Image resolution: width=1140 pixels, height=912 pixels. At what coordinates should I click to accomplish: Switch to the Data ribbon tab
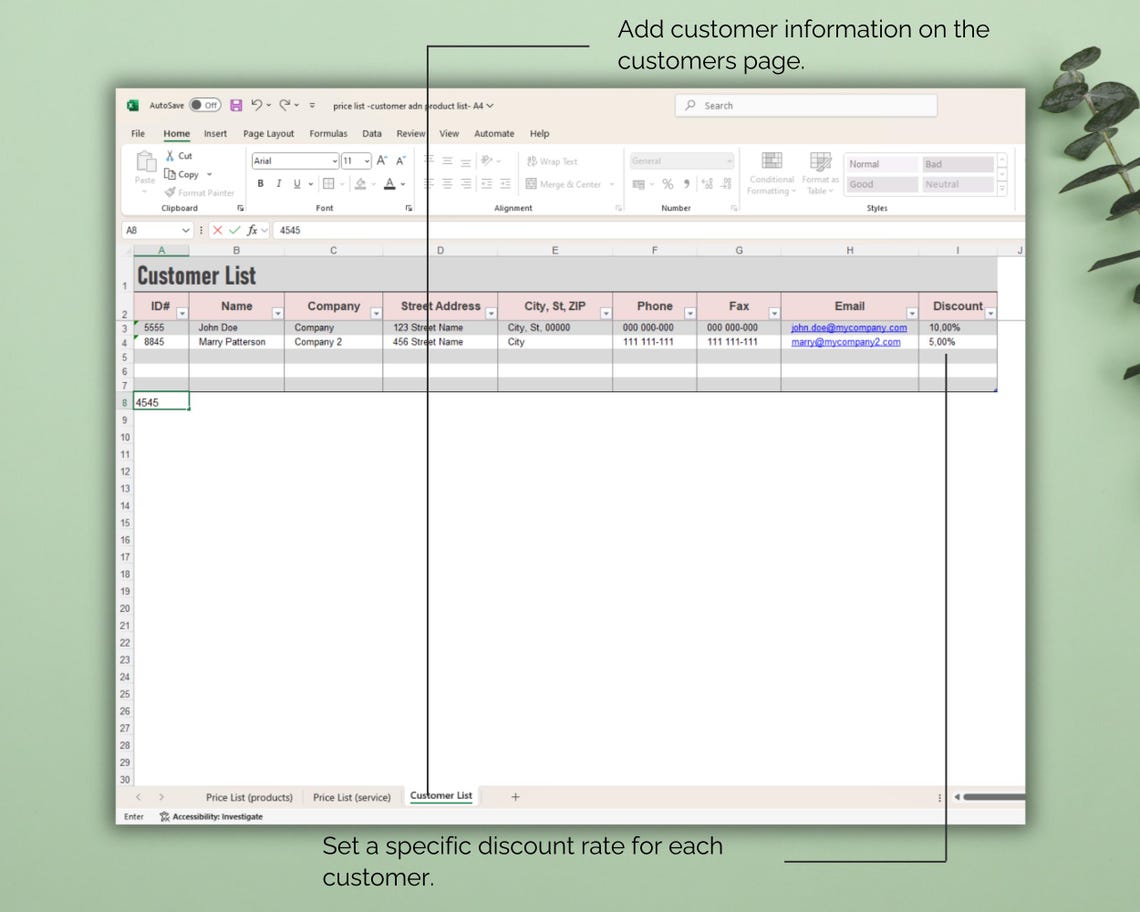click(x=372, y=134)
